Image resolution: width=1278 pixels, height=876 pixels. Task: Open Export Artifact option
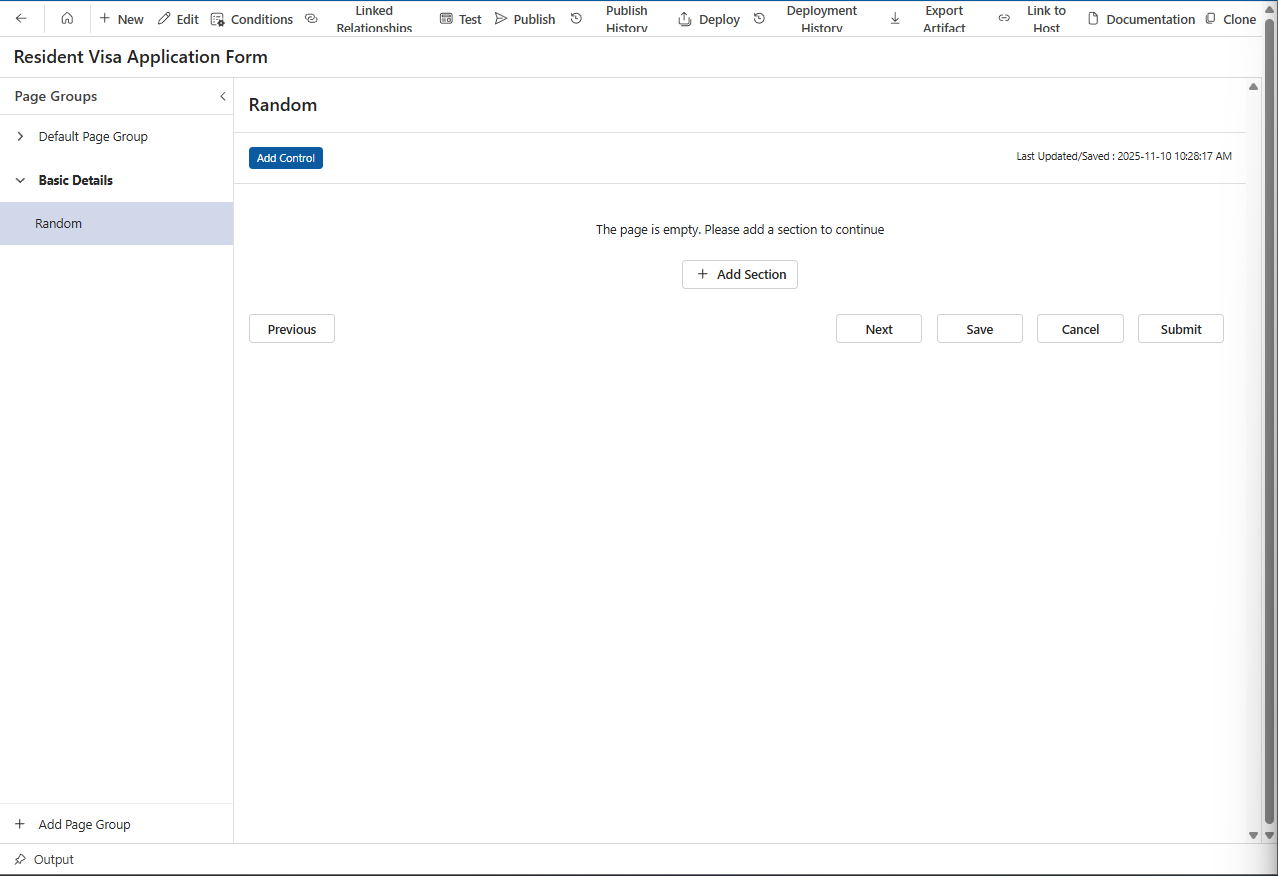point(931,19)
